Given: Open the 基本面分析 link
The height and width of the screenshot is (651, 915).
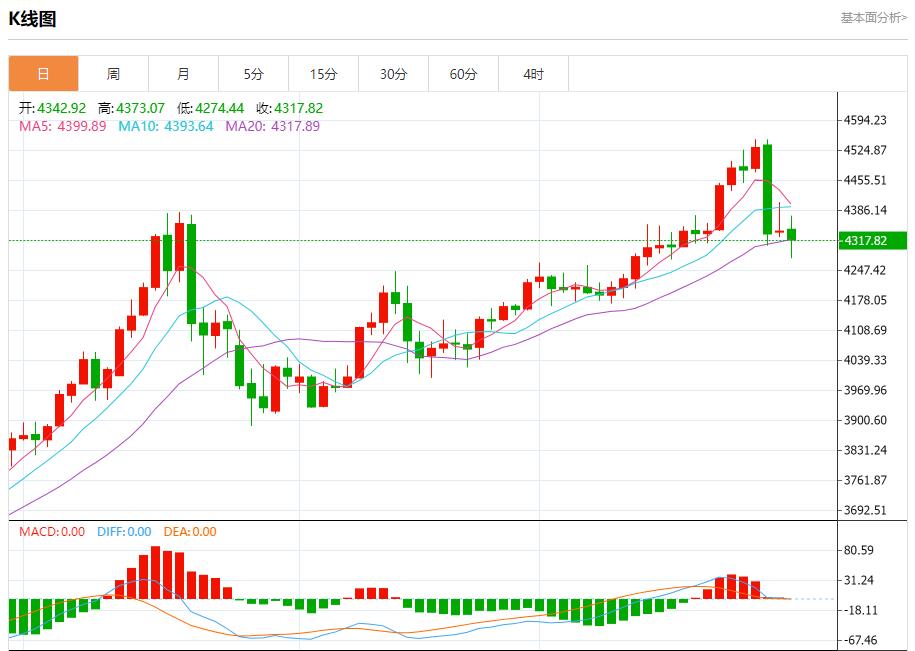Looking at the screenshot, I should coord(872,18).
